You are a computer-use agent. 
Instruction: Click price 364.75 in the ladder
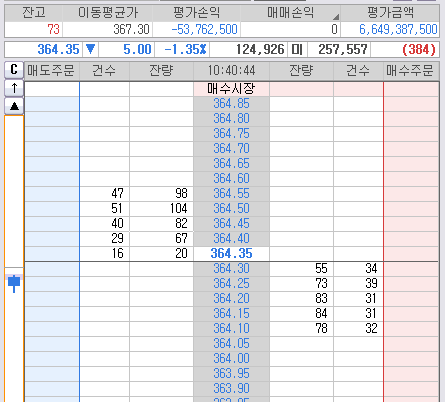(x=231, y=134)
